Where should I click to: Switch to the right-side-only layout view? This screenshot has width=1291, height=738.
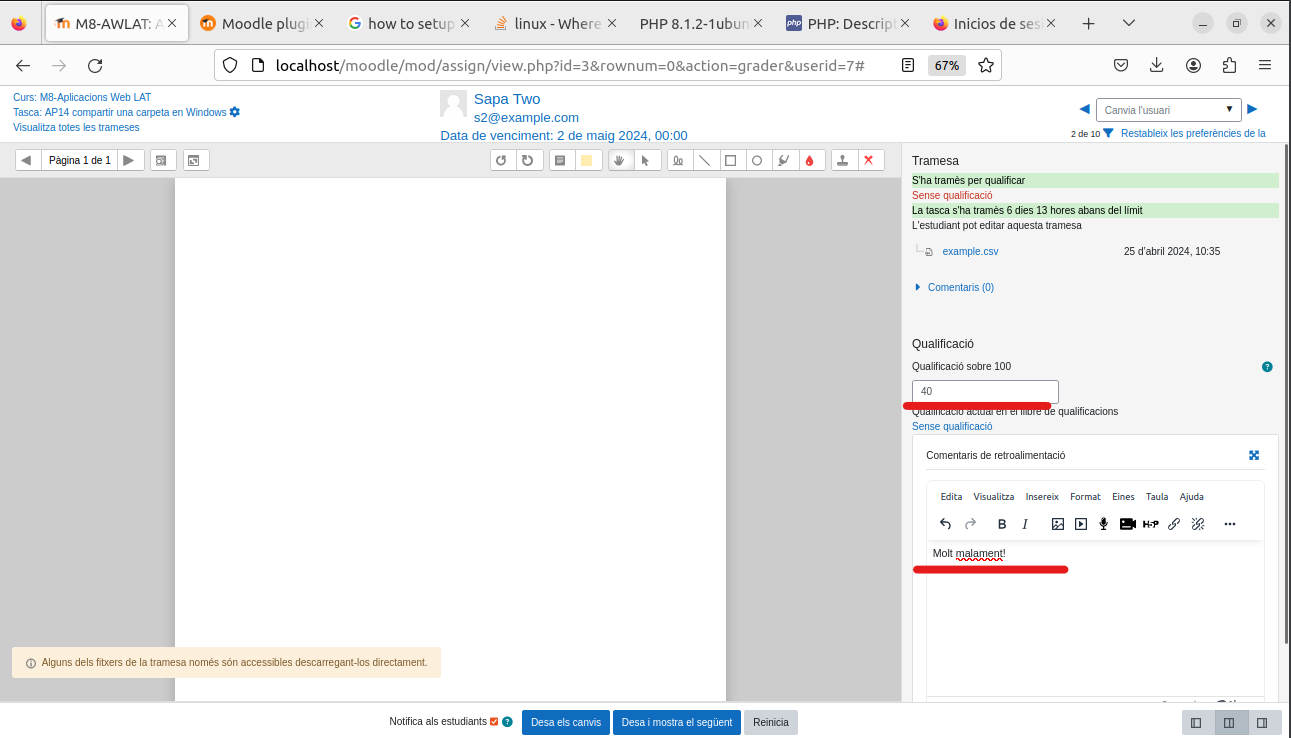coord(1262,723)
